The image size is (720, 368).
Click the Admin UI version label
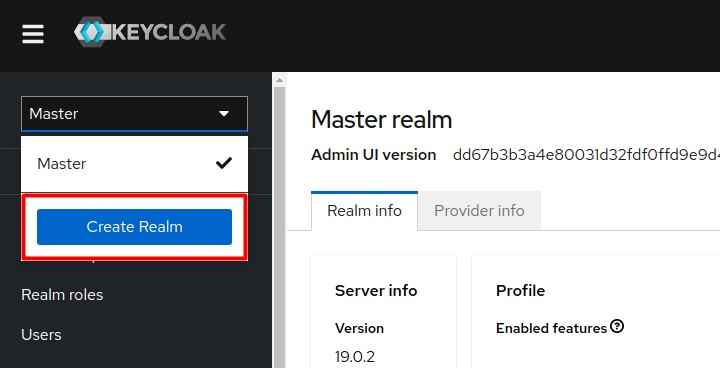(x=374, y=155)
